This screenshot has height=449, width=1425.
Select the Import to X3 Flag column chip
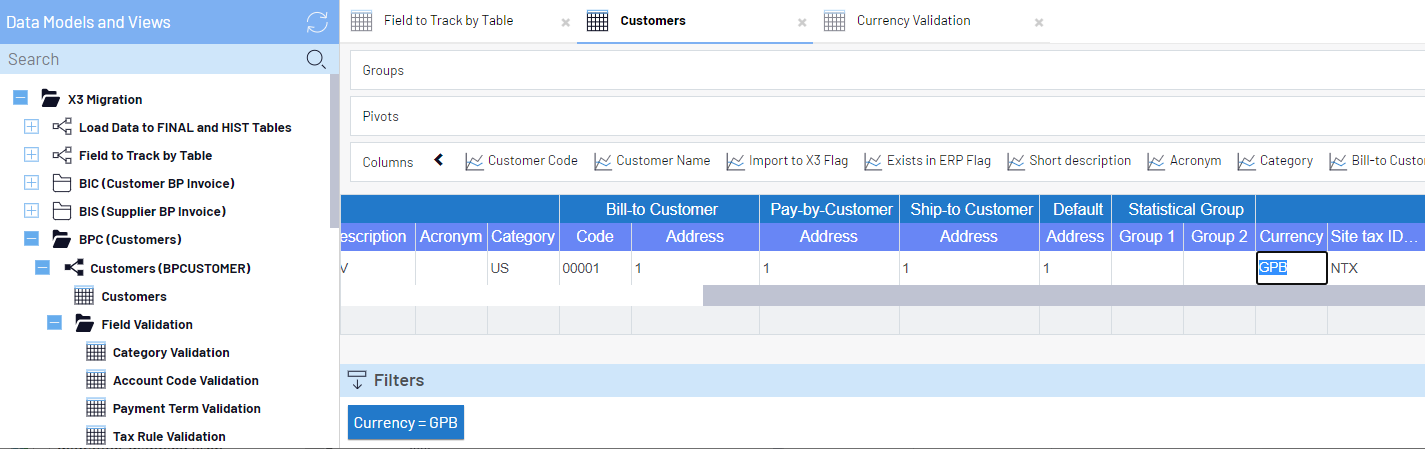[x=790, y=161]
